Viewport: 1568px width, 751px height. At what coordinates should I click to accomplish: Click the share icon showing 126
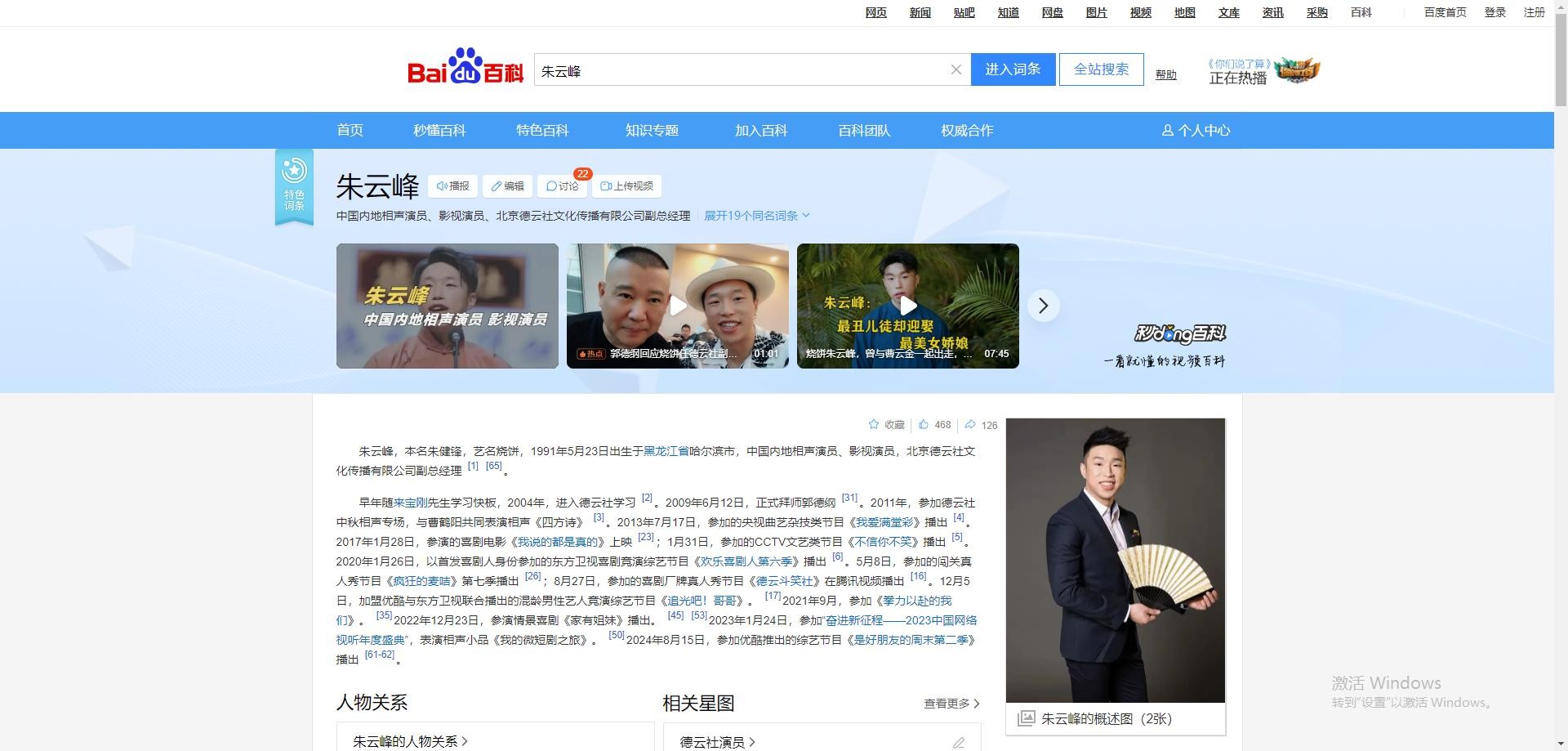point(970,425)
